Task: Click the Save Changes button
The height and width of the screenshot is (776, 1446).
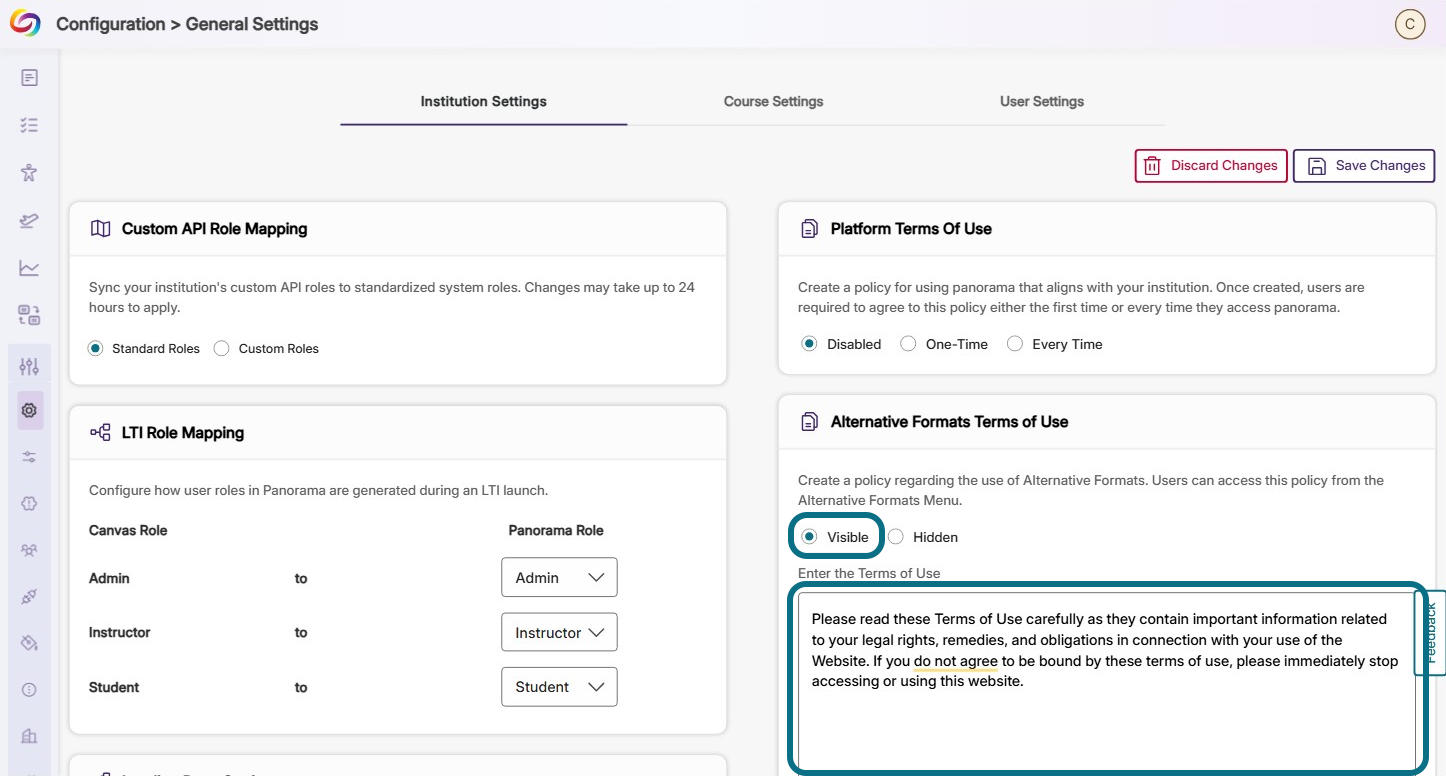Action: (1364, 166)
